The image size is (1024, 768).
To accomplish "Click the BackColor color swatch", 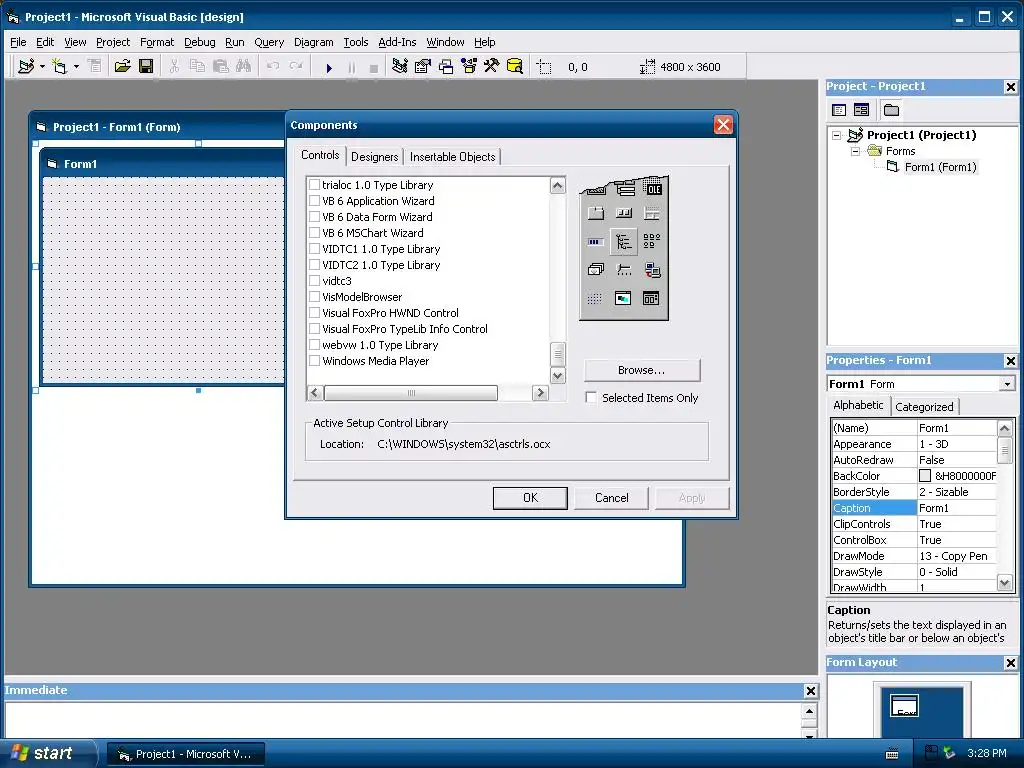I will click(x=925, y=476).
